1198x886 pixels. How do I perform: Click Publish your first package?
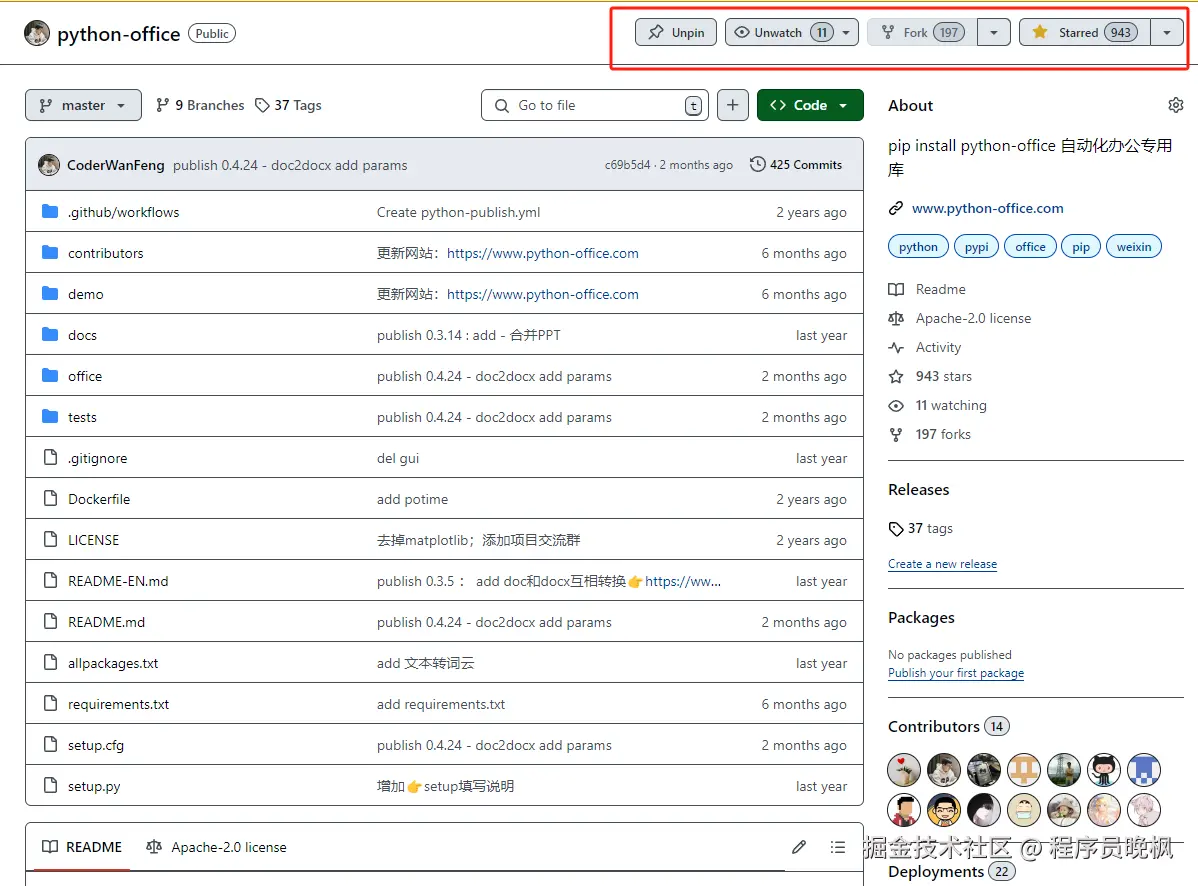click(x=956, y=673)
